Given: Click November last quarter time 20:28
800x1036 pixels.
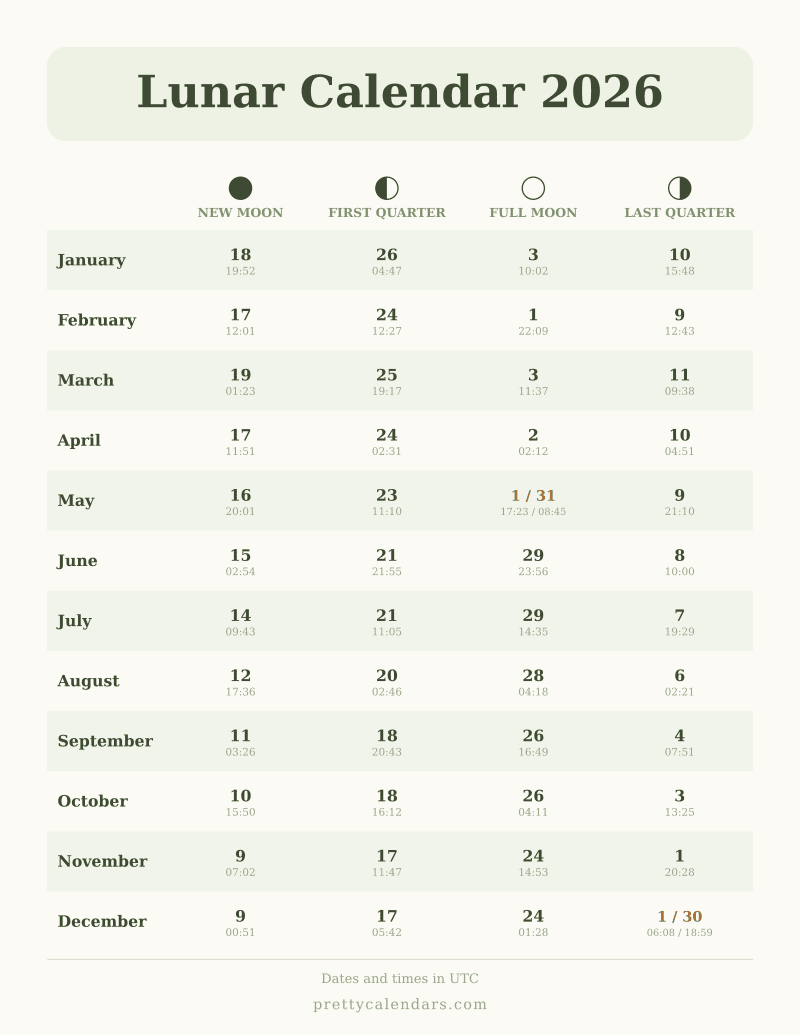Looking at the screenshot, I should (680, 872).
